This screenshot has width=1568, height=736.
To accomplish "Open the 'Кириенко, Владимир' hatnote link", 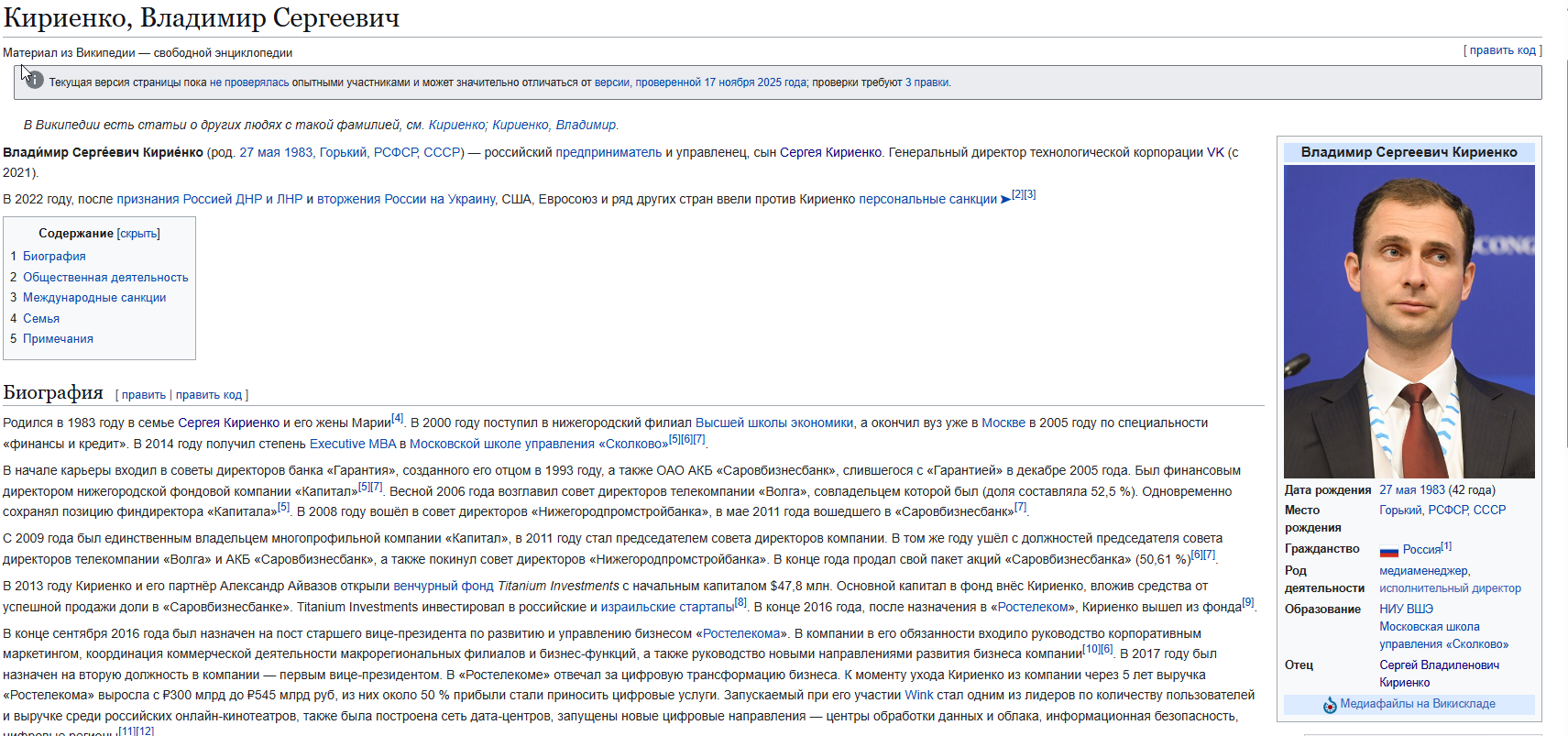I will [x=554, y=125].
